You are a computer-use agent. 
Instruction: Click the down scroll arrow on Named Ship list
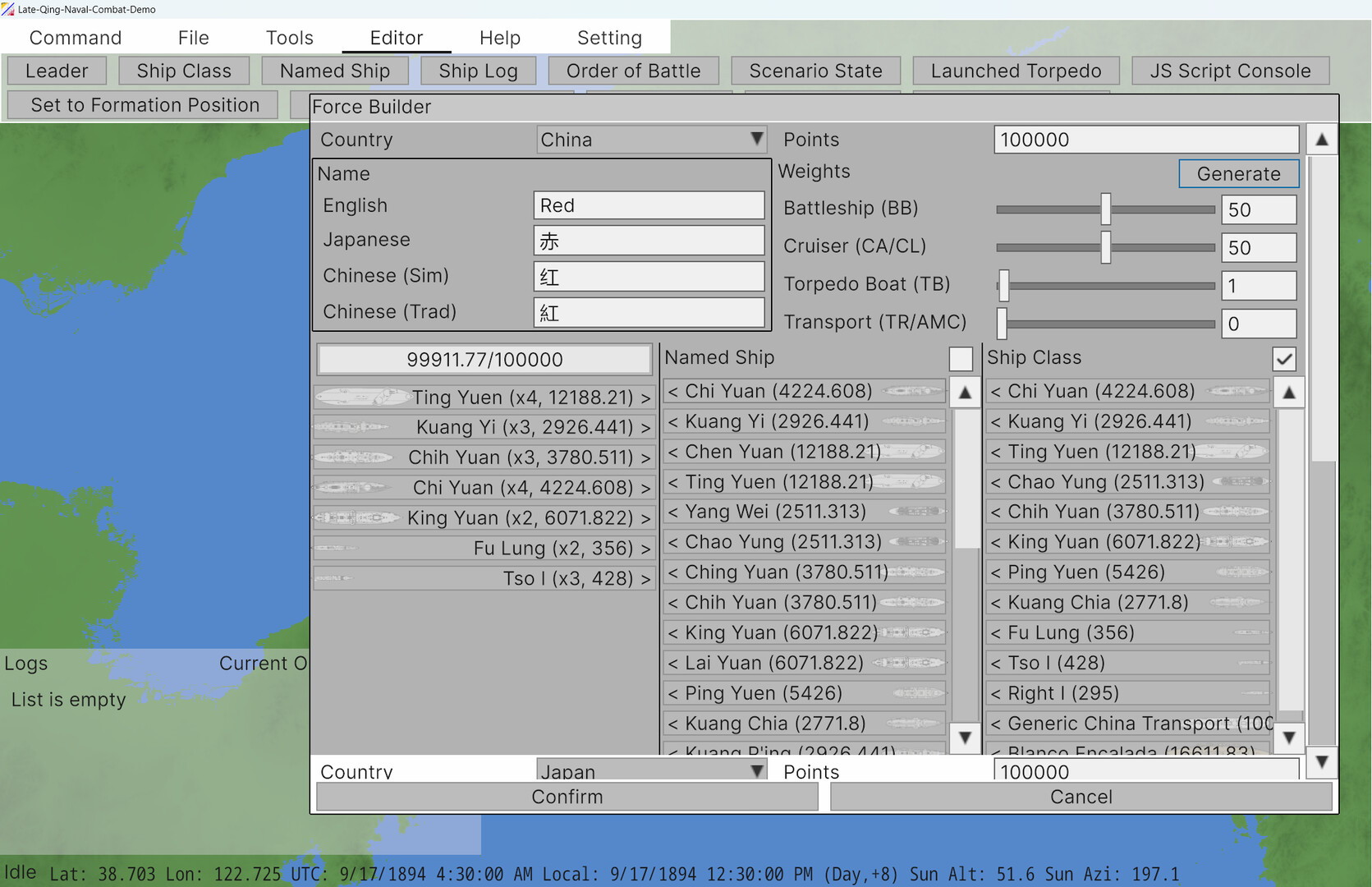964,738
